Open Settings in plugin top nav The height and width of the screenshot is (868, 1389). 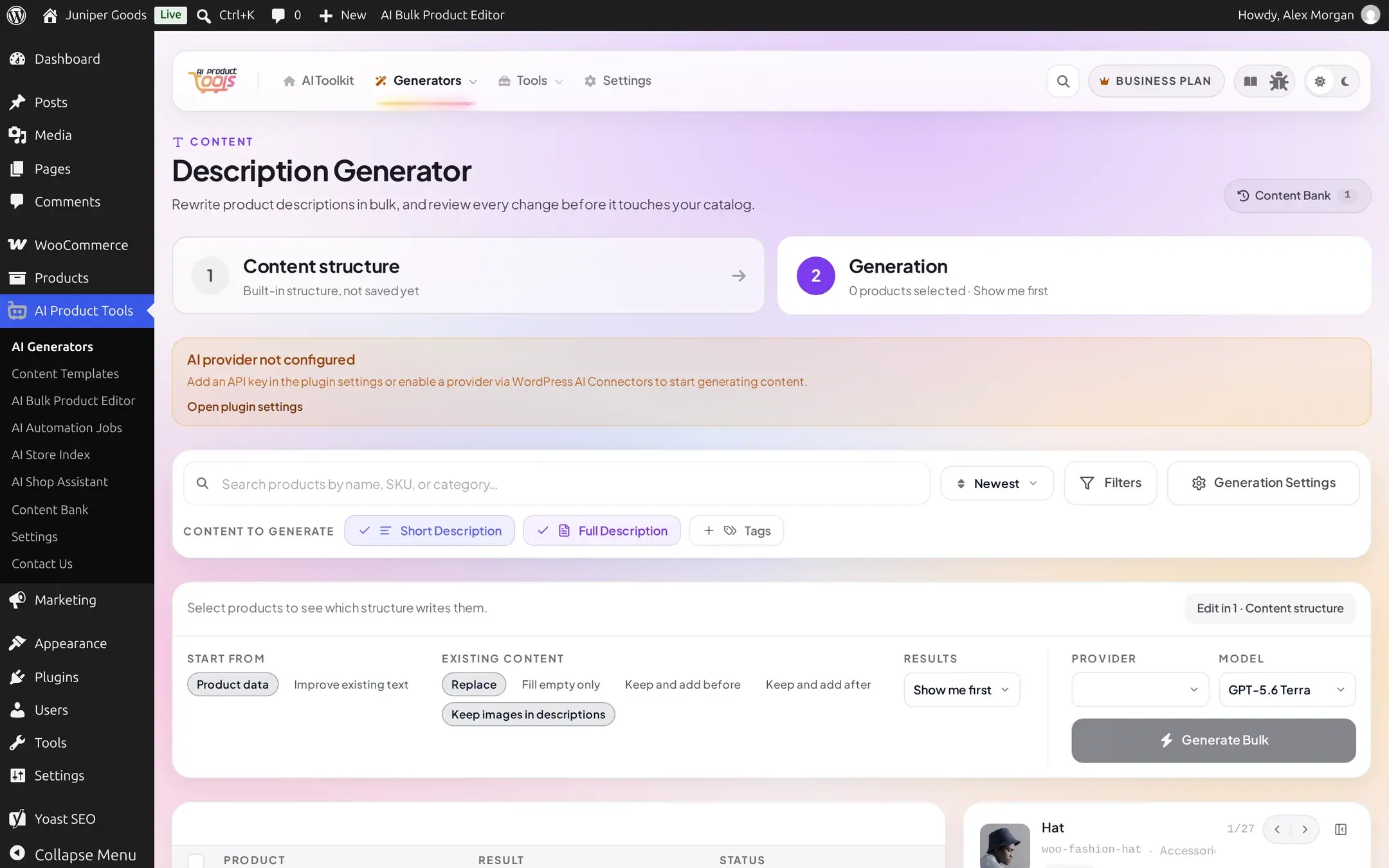click(617, 81)
